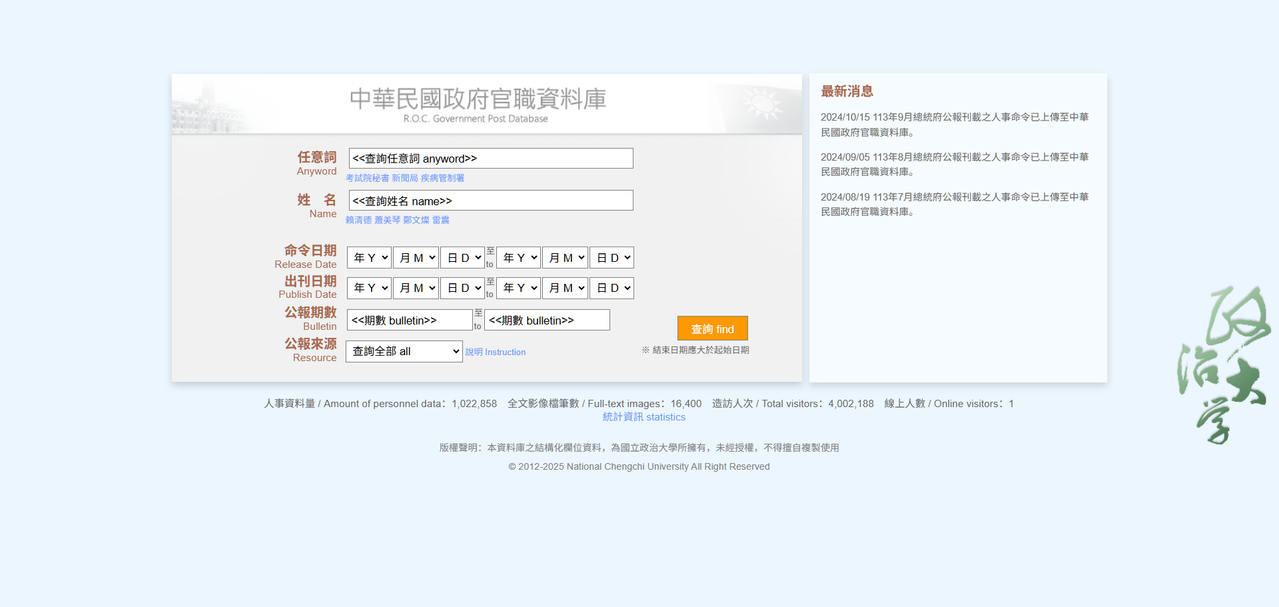Open Publish Date start month dropdown
Image resolution: width=1279 pixels, height=607 pixels.
coord(416,288)
